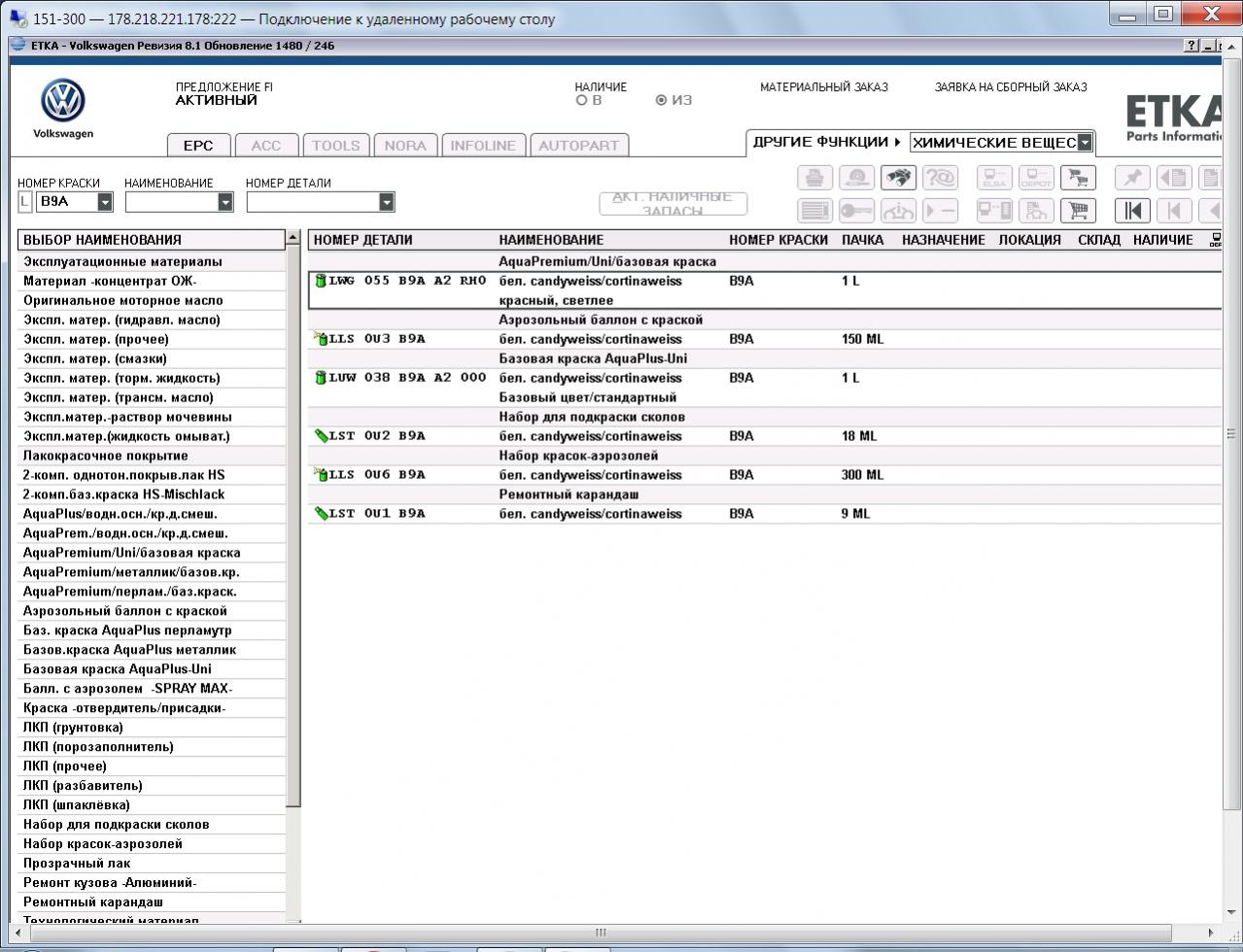Click the spray can icon for LLS 0U6 B9A
1243x952 pixels.
tap(320, 475)
